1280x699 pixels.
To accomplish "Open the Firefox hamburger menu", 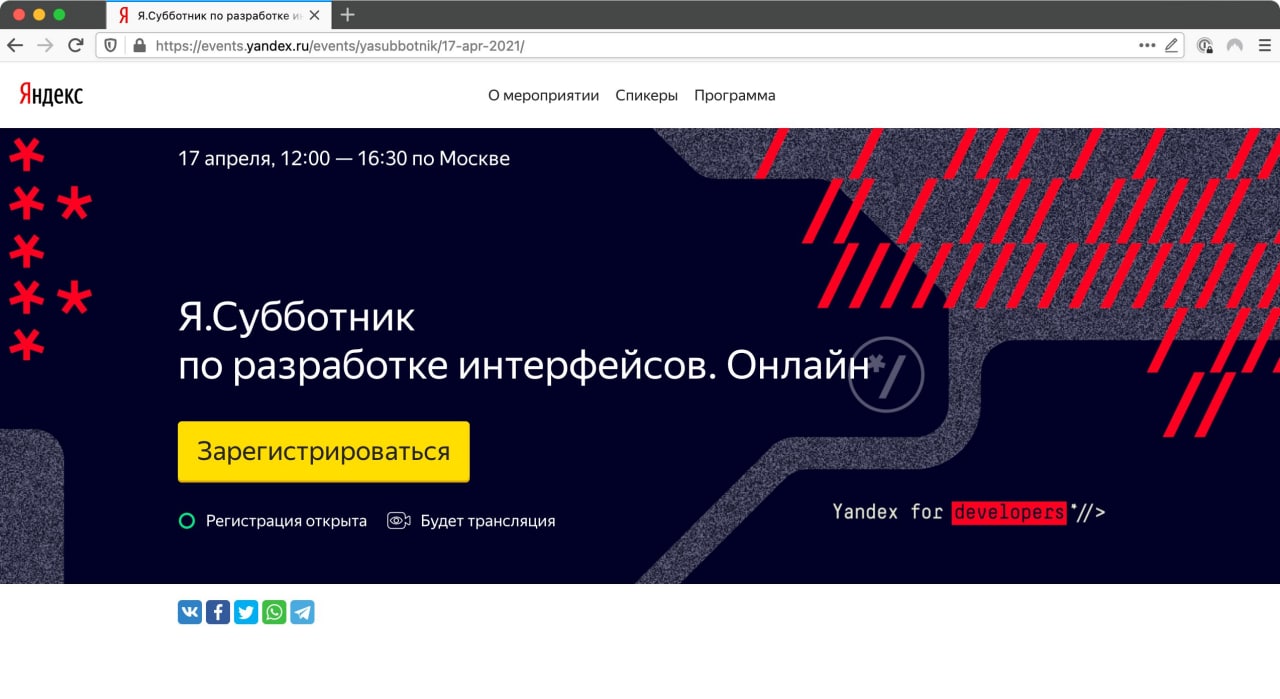I will click(1263, 45).
